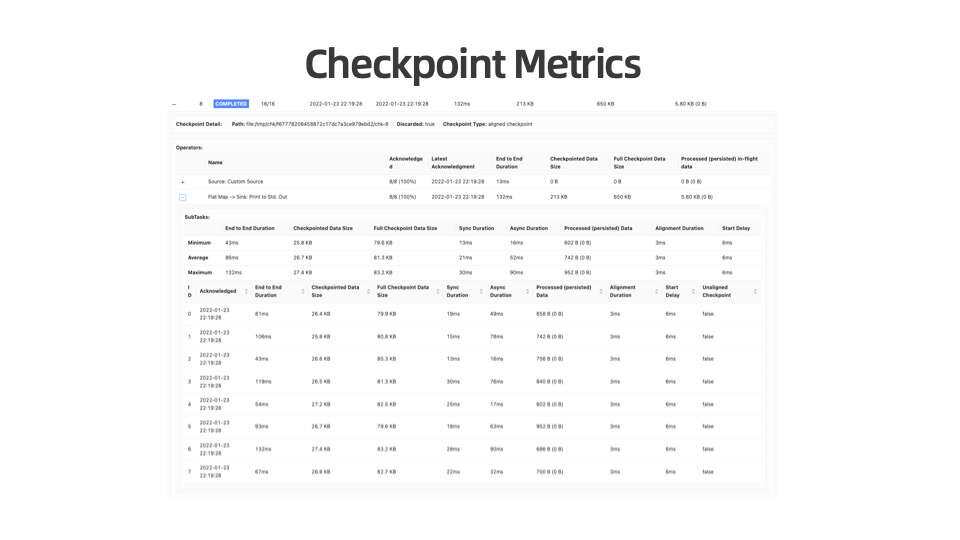Click the Minimum summary row label
This screenshot has height=540, width=960.
pos(199,243)
